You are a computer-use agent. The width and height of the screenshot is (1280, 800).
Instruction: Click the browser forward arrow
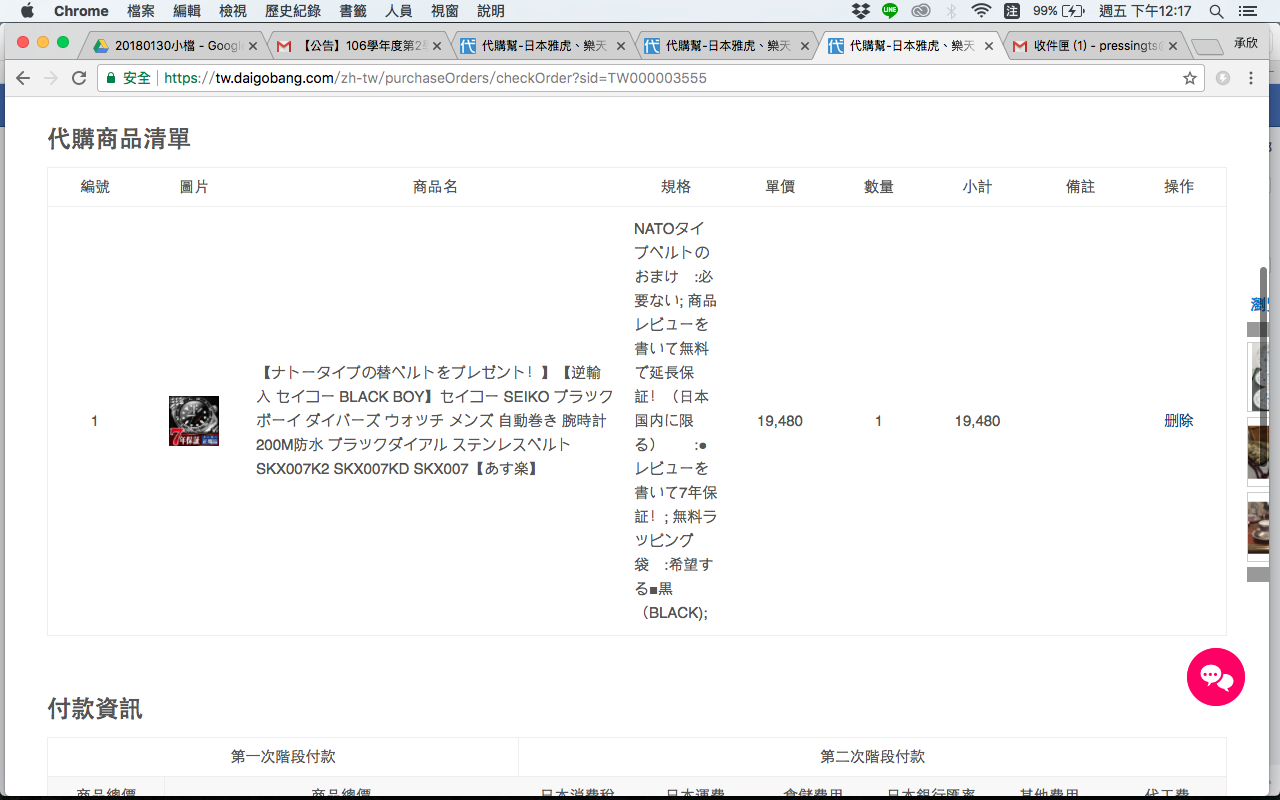point(51,78)
